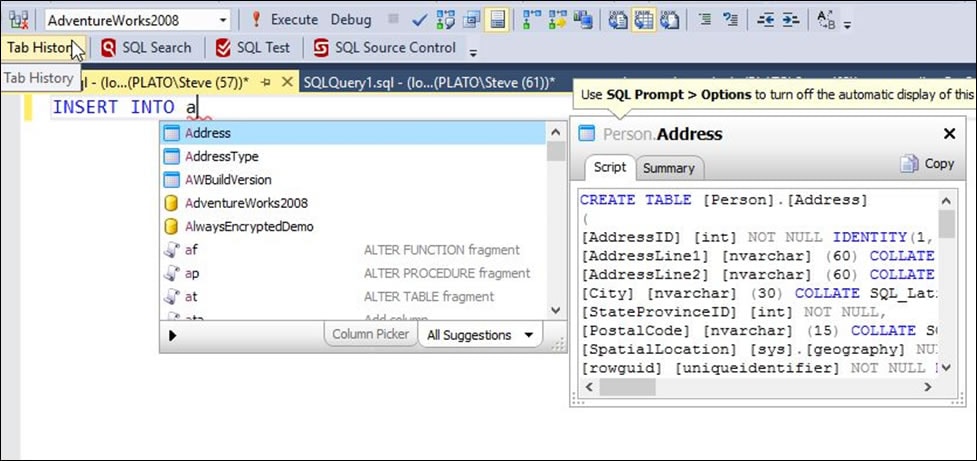977x461 pixels.
Task: Close the Person.Address info panel
Action: [949, 134]
